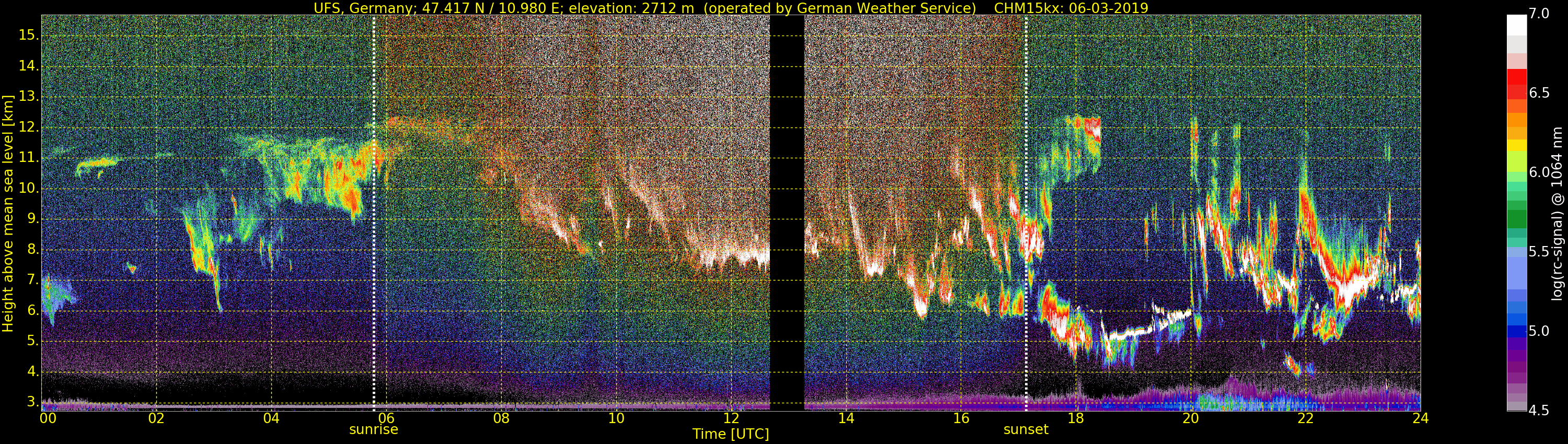Click the '9.' height axis tick label
Viewport: 1568px width, 444px height.
coord(32,219)
